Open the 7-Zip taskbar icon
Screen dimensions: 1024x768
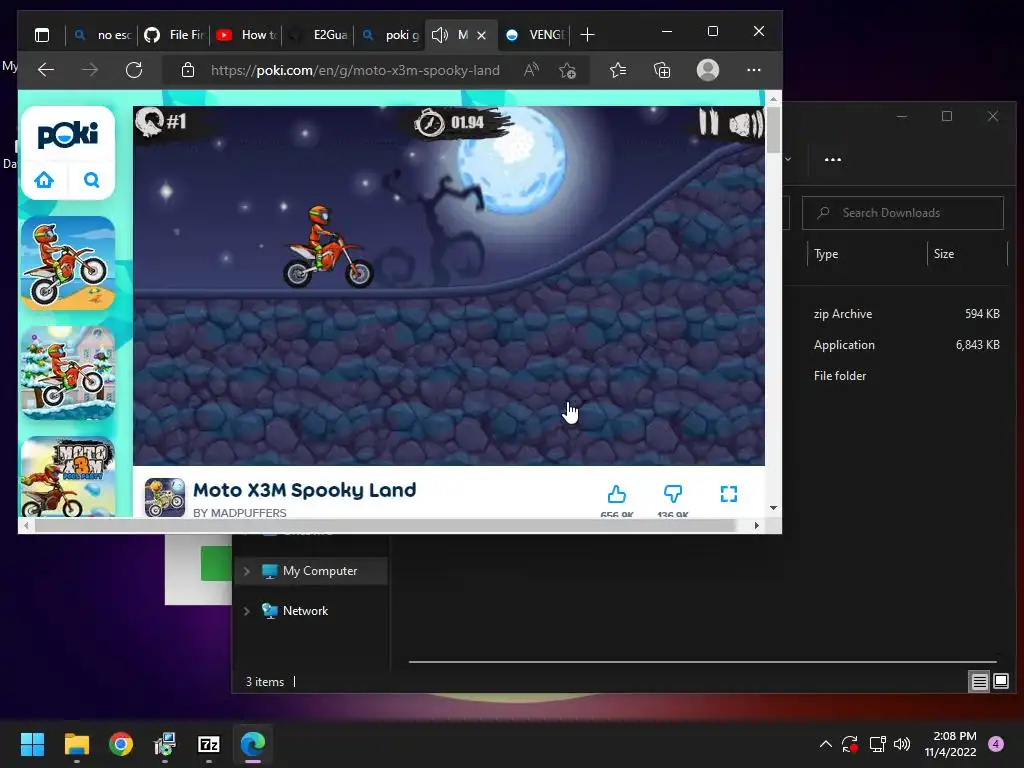208,744
